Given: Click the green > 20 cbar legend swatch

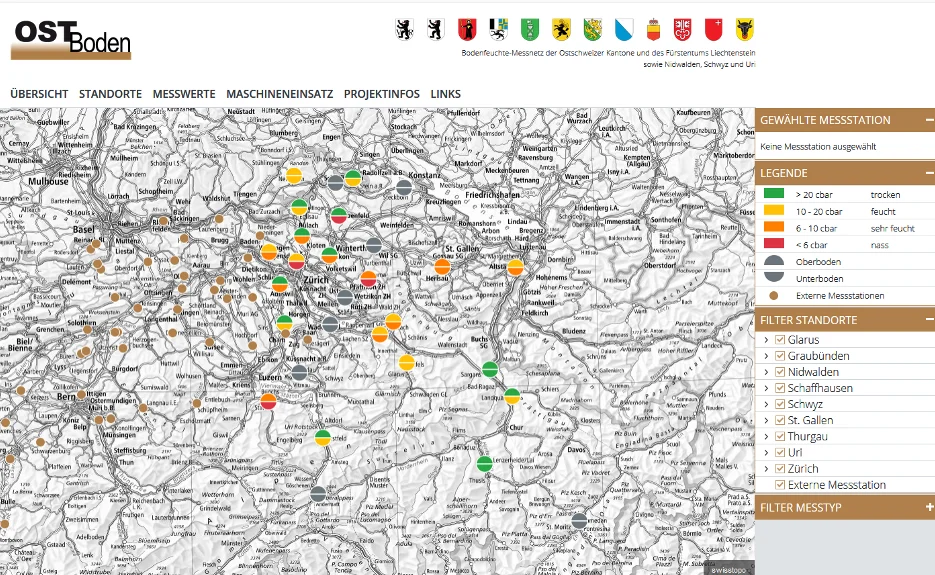Looking at the screenshot, I should coord(773,195).
